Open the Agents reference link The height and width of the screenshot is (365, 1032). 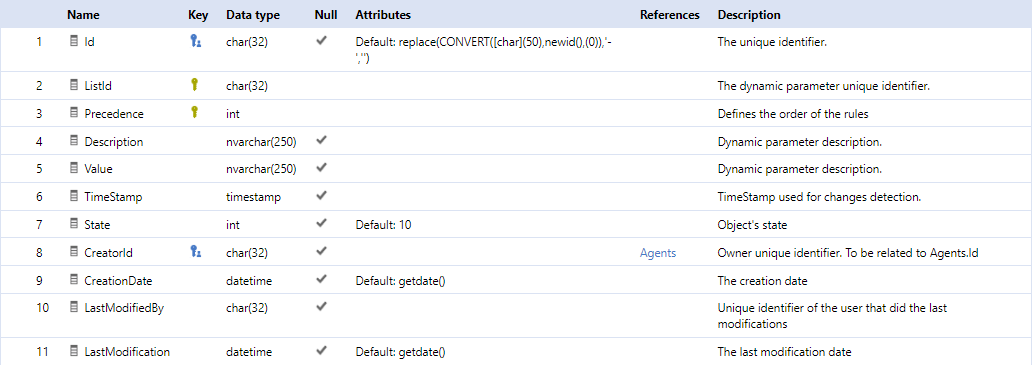(658, 253)
